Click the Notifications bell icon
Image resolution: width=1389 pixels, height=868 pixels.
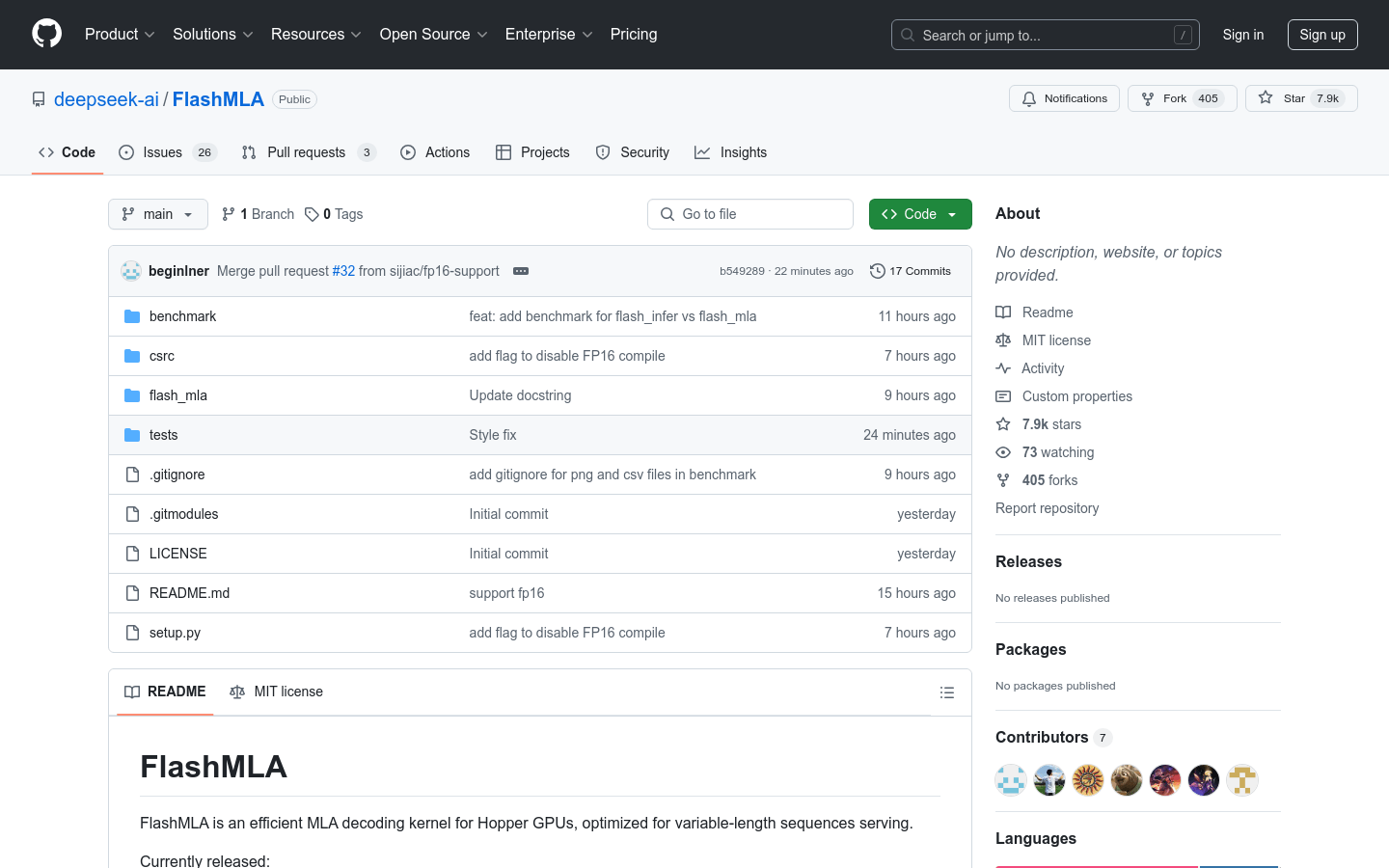coord(1029,98)
